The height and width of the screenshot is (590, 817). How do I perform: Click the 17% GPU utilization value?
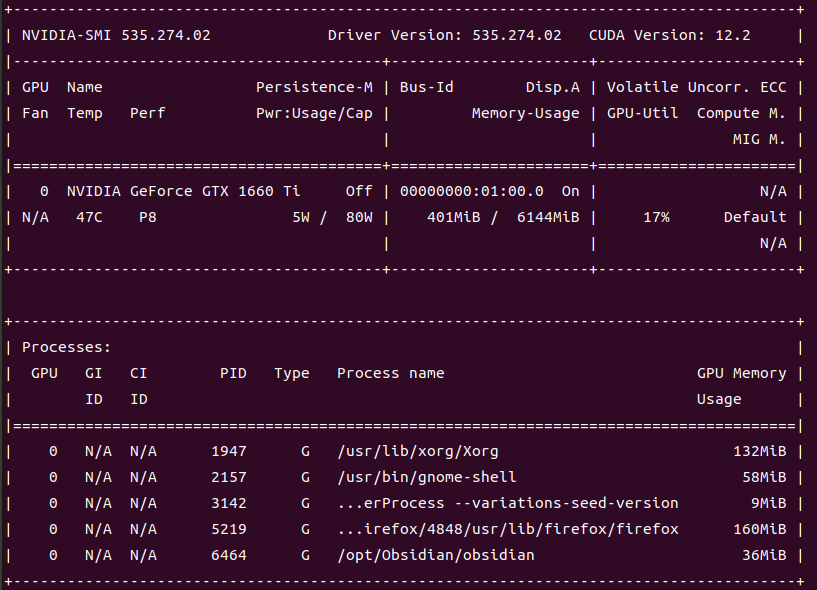click(x=656, y=217)
